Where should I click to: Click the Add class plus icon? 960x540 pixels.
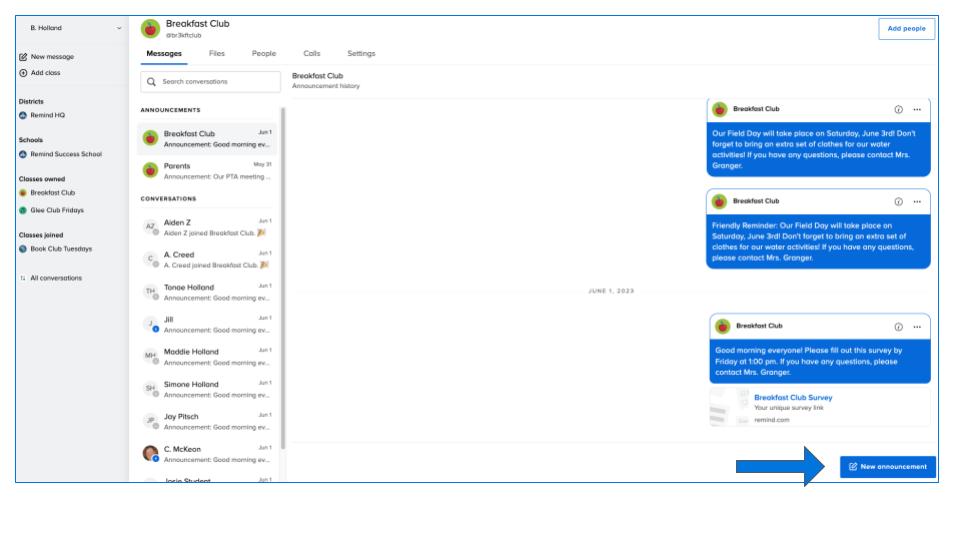pyautogui.click(x=23, y=73)
